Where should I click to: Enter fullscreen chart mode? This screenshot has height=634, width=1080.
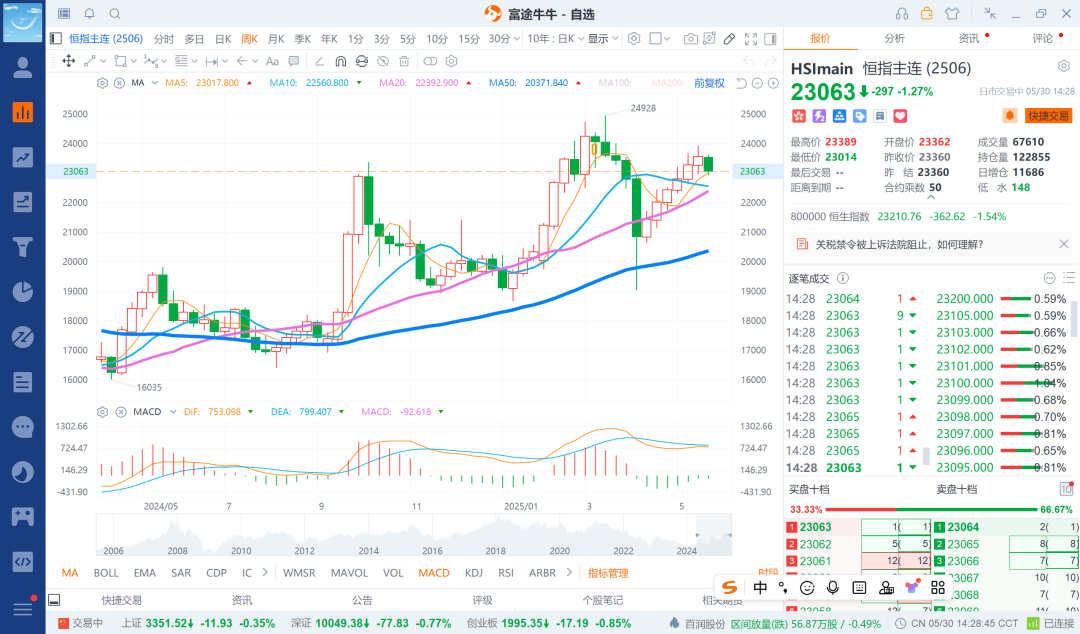[x=751, y=39]
